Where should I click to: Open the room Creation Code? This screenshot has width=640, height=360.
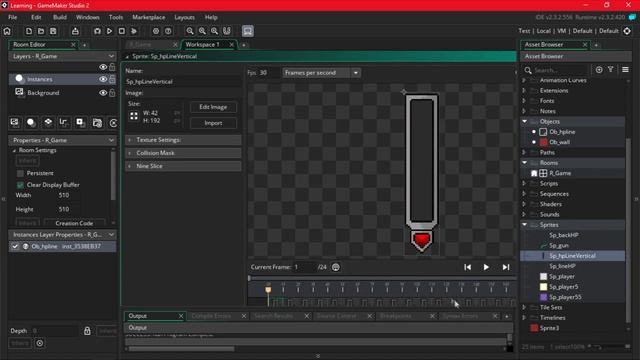pos(74,223)
